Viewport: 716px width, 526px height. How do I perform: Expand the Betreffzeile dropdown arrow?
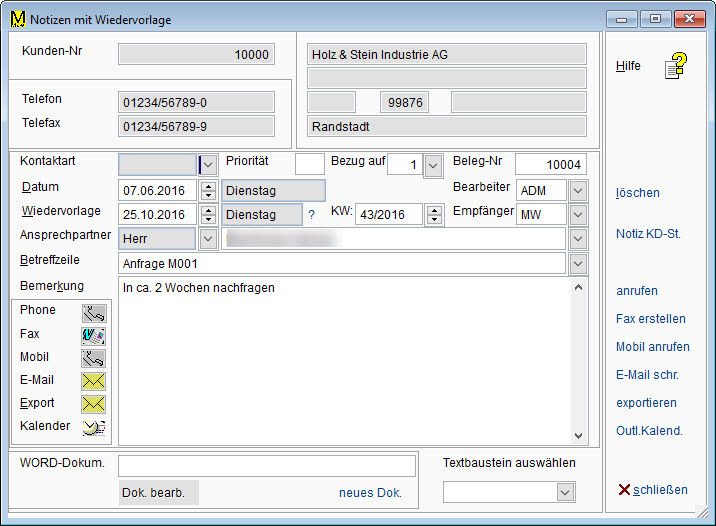[x=578, y=264]
